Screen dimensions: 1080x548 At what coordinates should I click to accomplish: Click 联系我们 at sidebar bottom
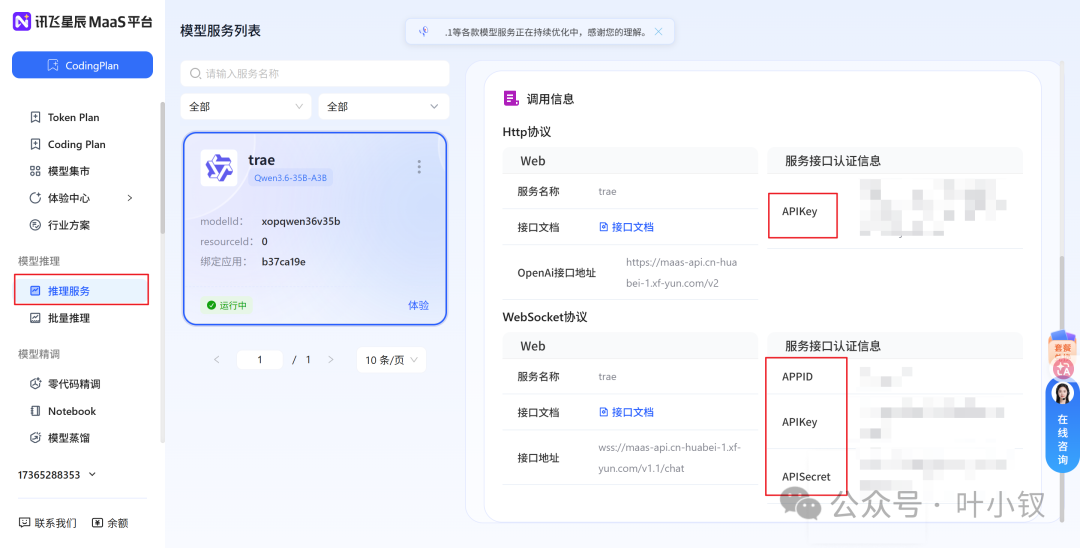48,523
